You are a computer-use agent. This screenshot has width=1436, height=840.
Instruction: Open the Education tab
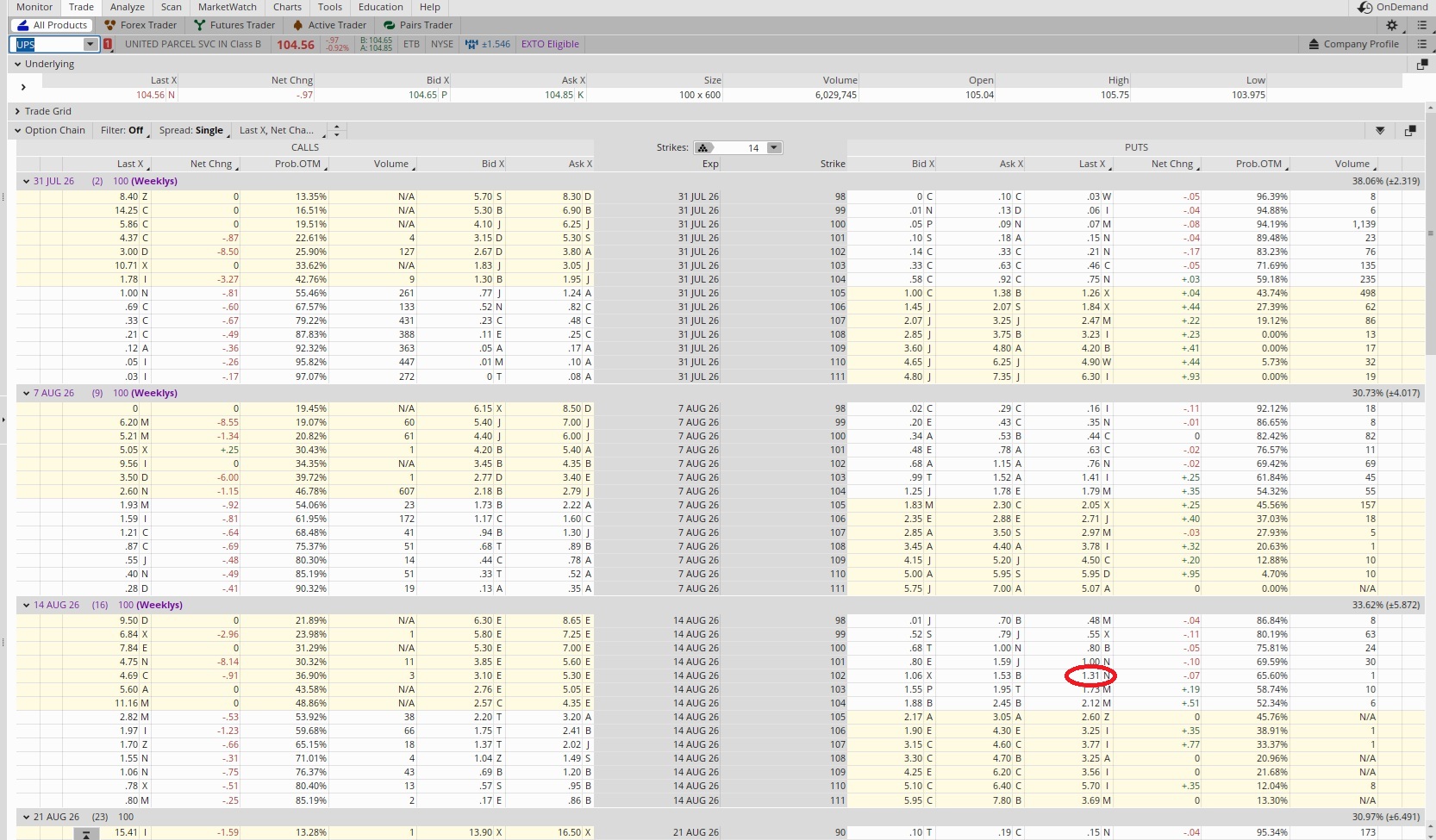pyautogui.click(x=381, y=7)
